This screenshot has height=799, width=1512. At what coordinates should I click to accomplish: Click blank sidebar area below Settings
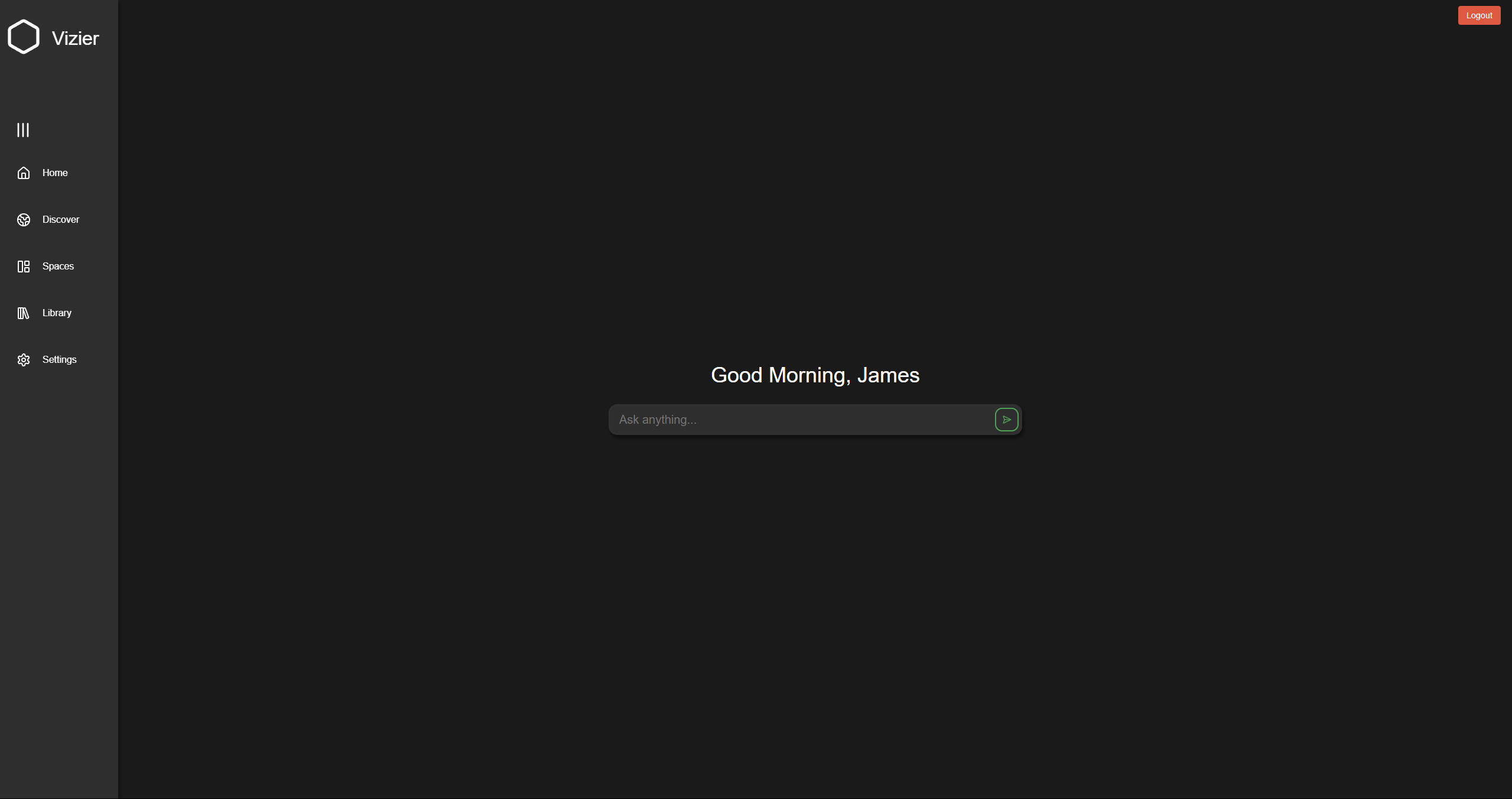pos(59,561)
